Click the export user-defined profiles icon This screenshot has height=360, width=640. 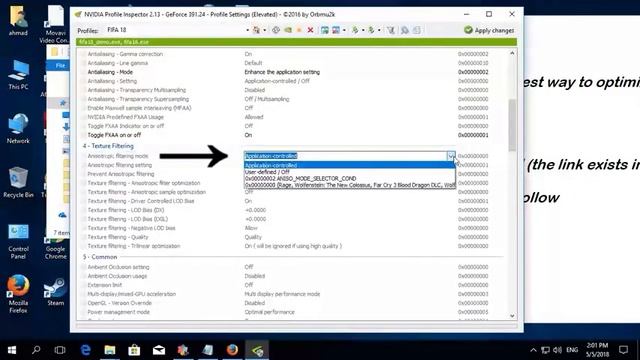[x=355, y=30]
